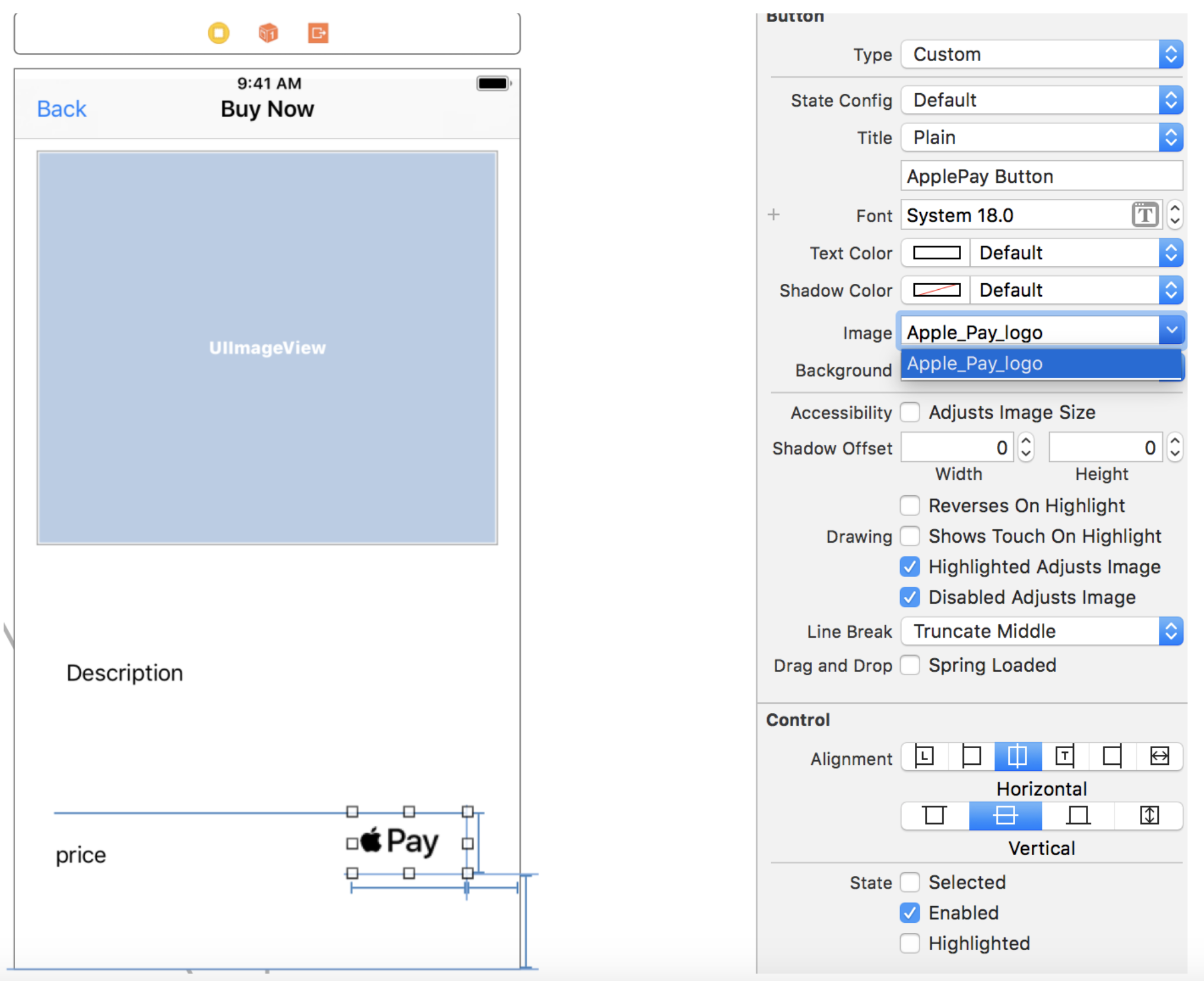This screenshot has height=981, width=1204.
Task: Click the orange Exit icon
Action: pyautogui.click(x=318, y=33)
